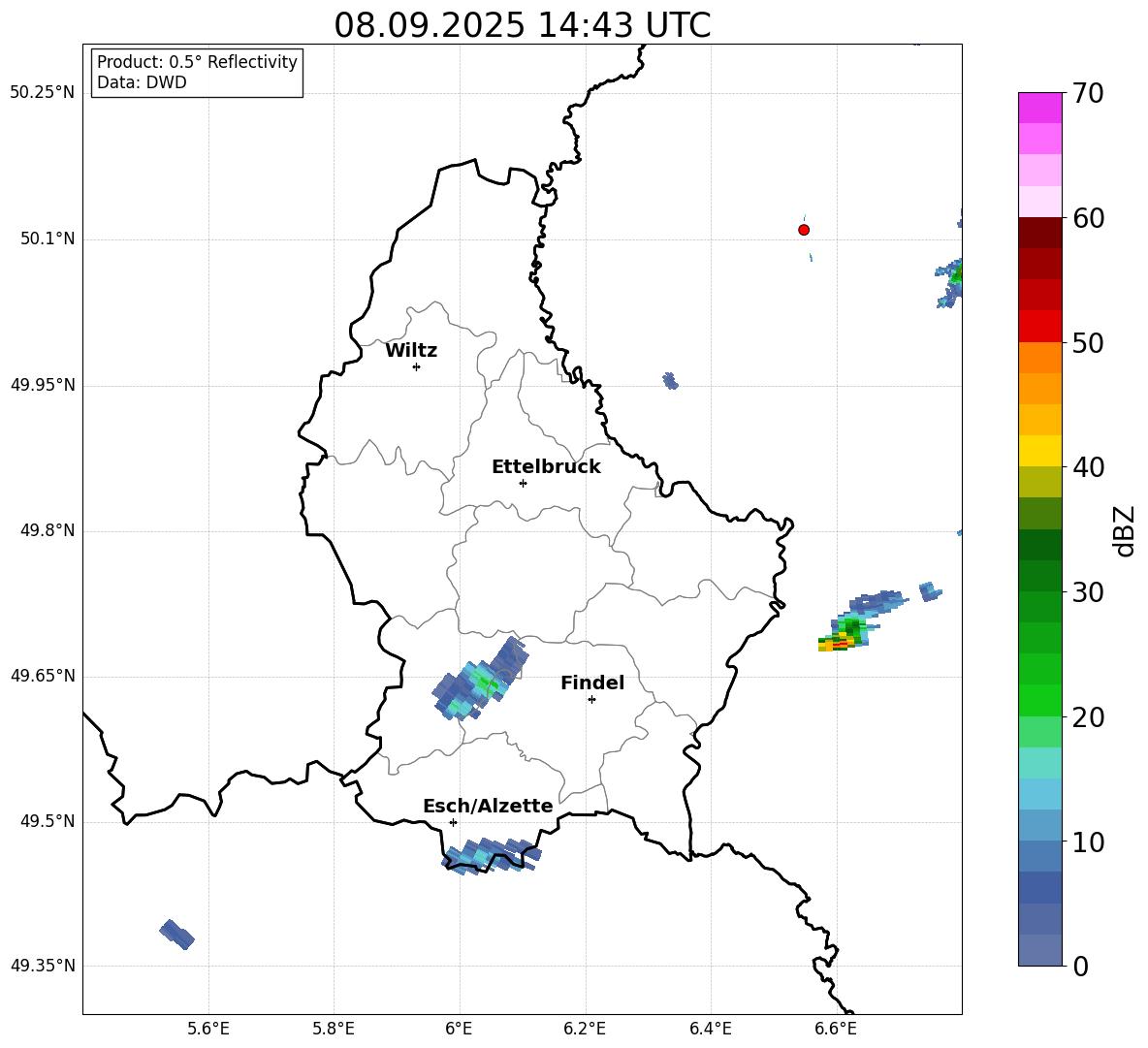
Task: Click the small blue echo east of Wiltz latitude near 6.35°E
Action: (x=670, y=381)
